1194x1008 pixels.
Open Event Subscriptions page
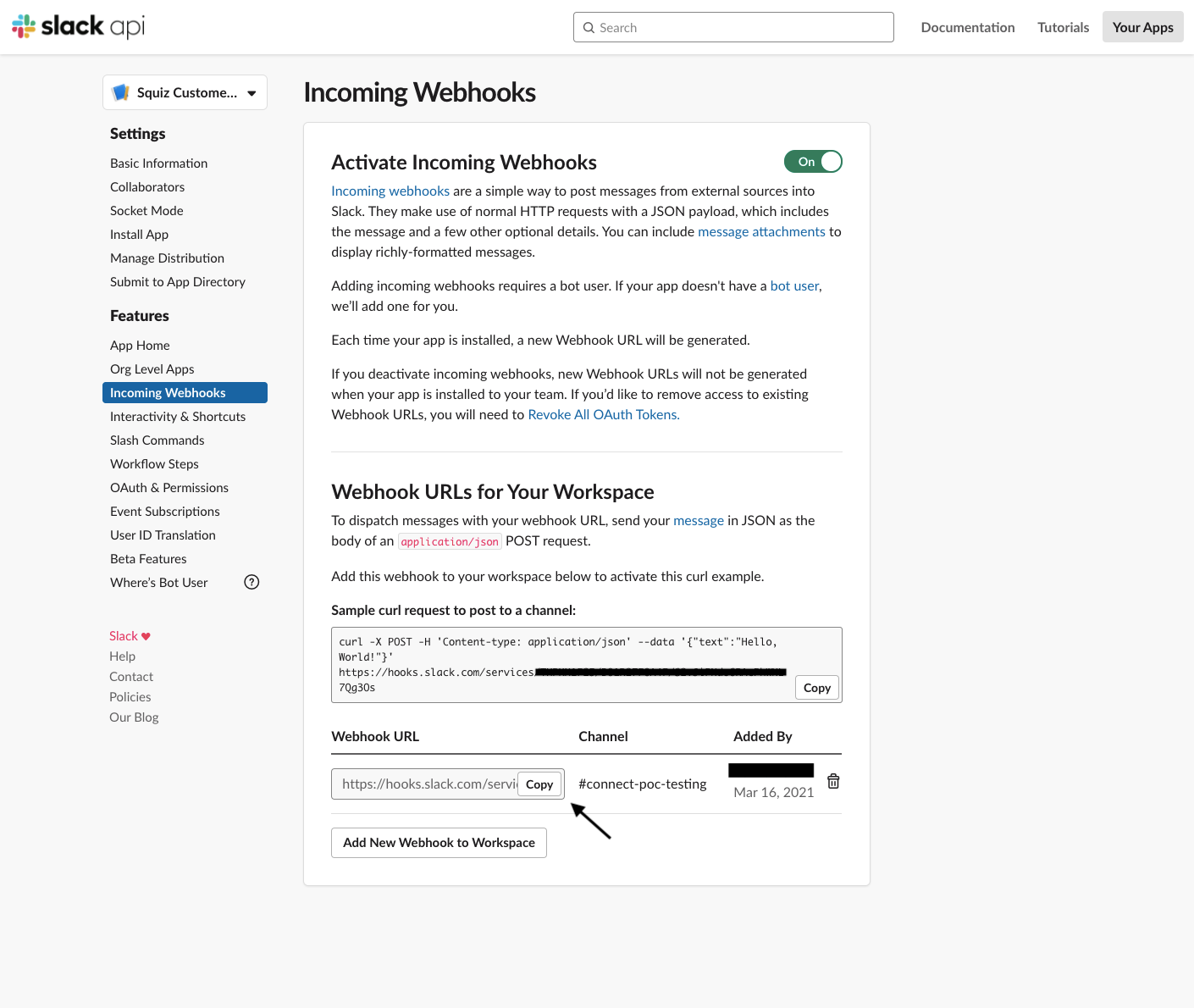(x=165, y=512)
